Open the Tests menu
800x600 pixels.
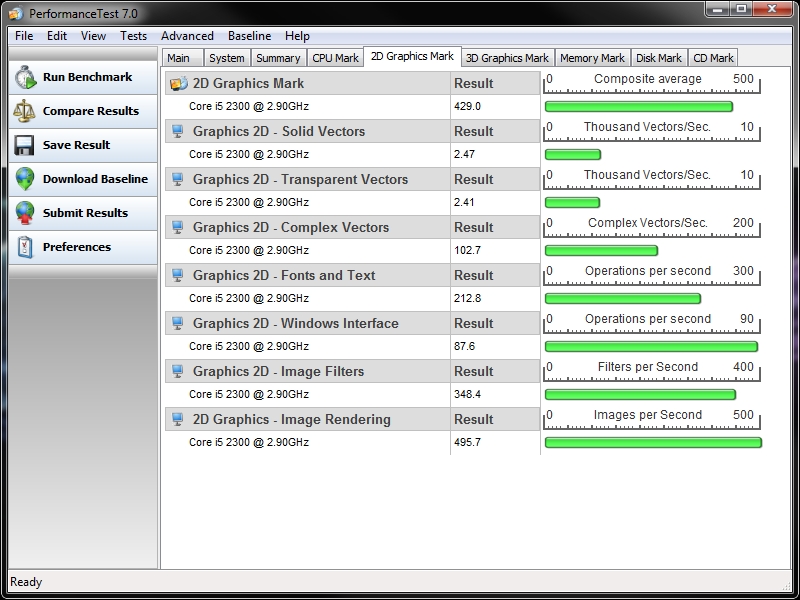pos(133,36)
